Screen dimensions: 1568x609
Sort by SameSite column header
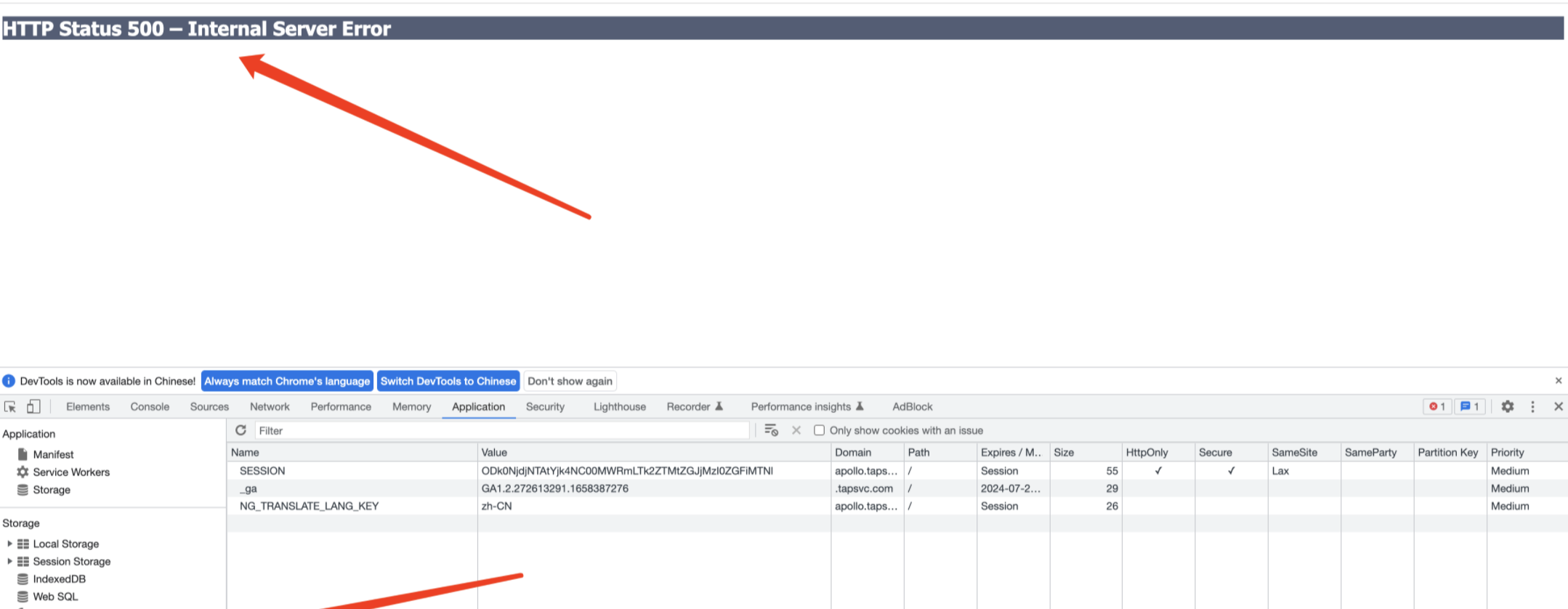[x=1305, y=452]
